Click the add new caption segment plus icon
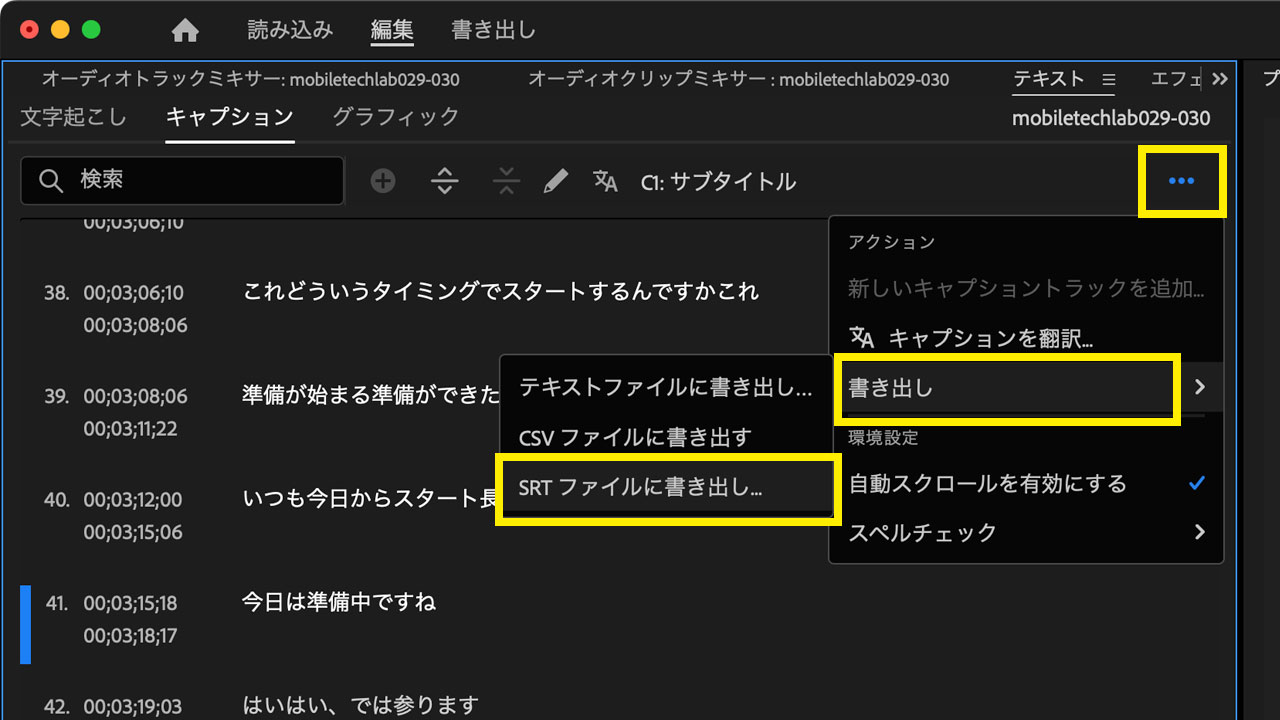Viewport: 1280px width, 720px height. click(x=383, y=181)
